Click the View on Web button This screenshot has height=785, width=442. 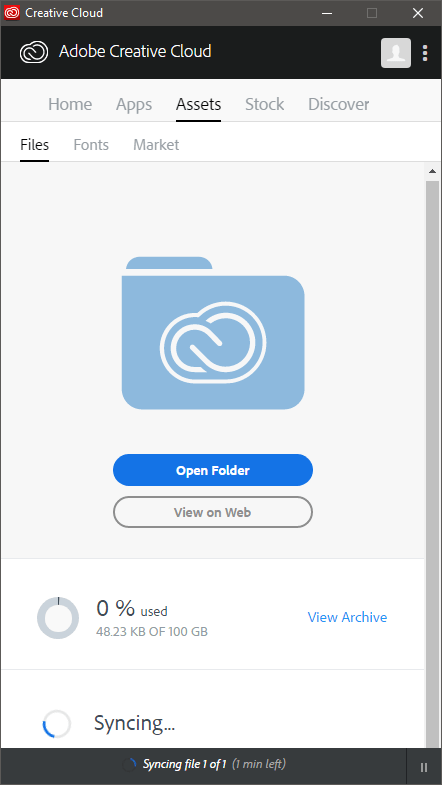(213, 512)
